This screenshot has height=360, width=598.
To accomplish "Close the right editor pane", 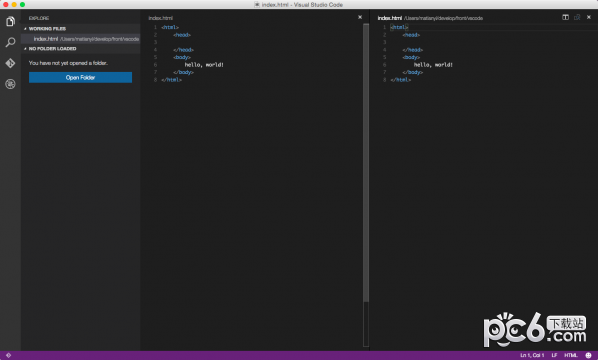I will (x=589, y=17).
